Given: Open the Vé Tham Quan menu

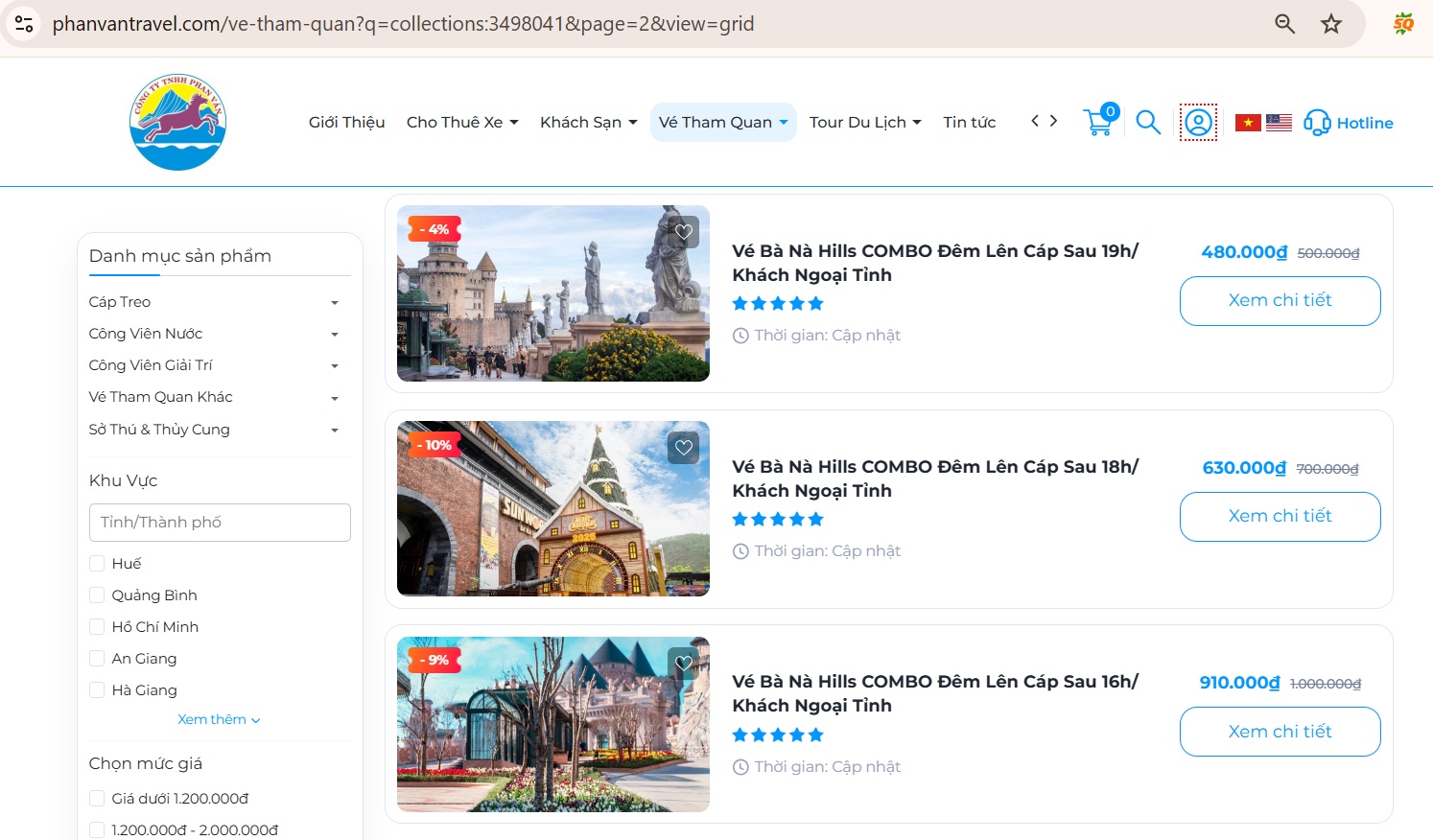Looking at the screenshot, I should [x=723, y=123].
